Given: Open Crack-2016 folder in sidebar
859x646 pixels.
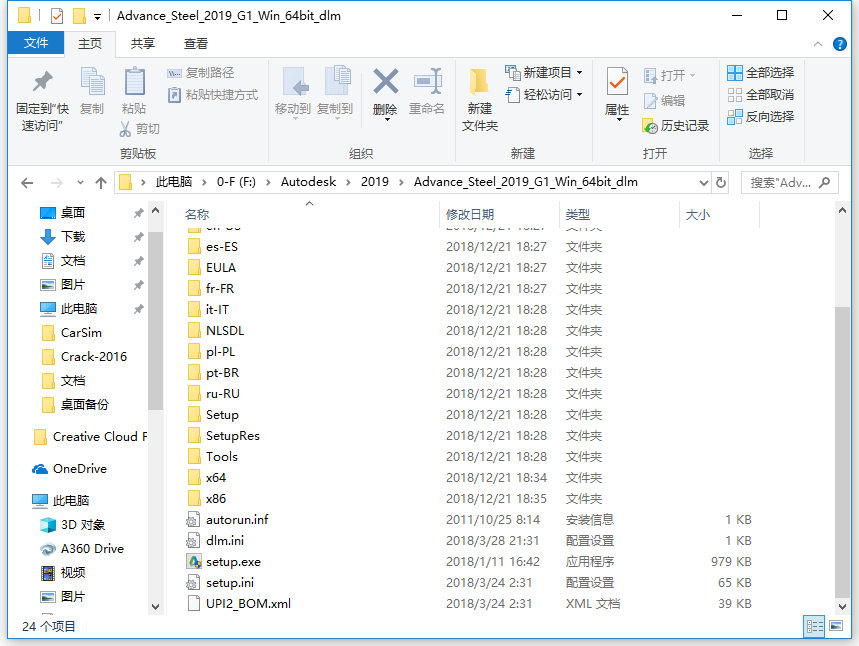Looking at the screenshot, I should (94, 357).
